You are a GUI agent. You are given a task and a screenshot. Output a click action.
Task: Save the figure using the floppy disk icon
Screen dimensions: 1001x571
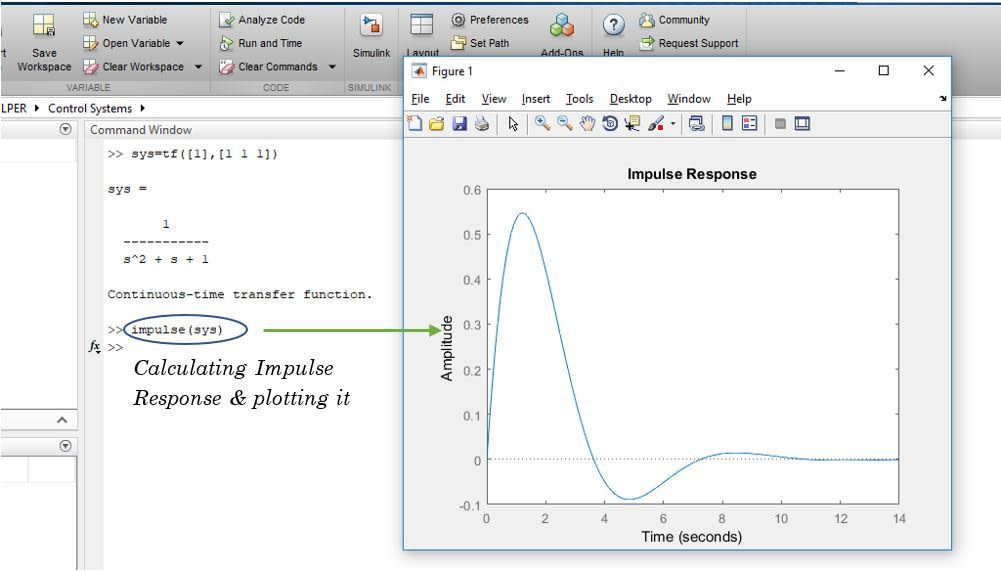click(x=460, y=123)
